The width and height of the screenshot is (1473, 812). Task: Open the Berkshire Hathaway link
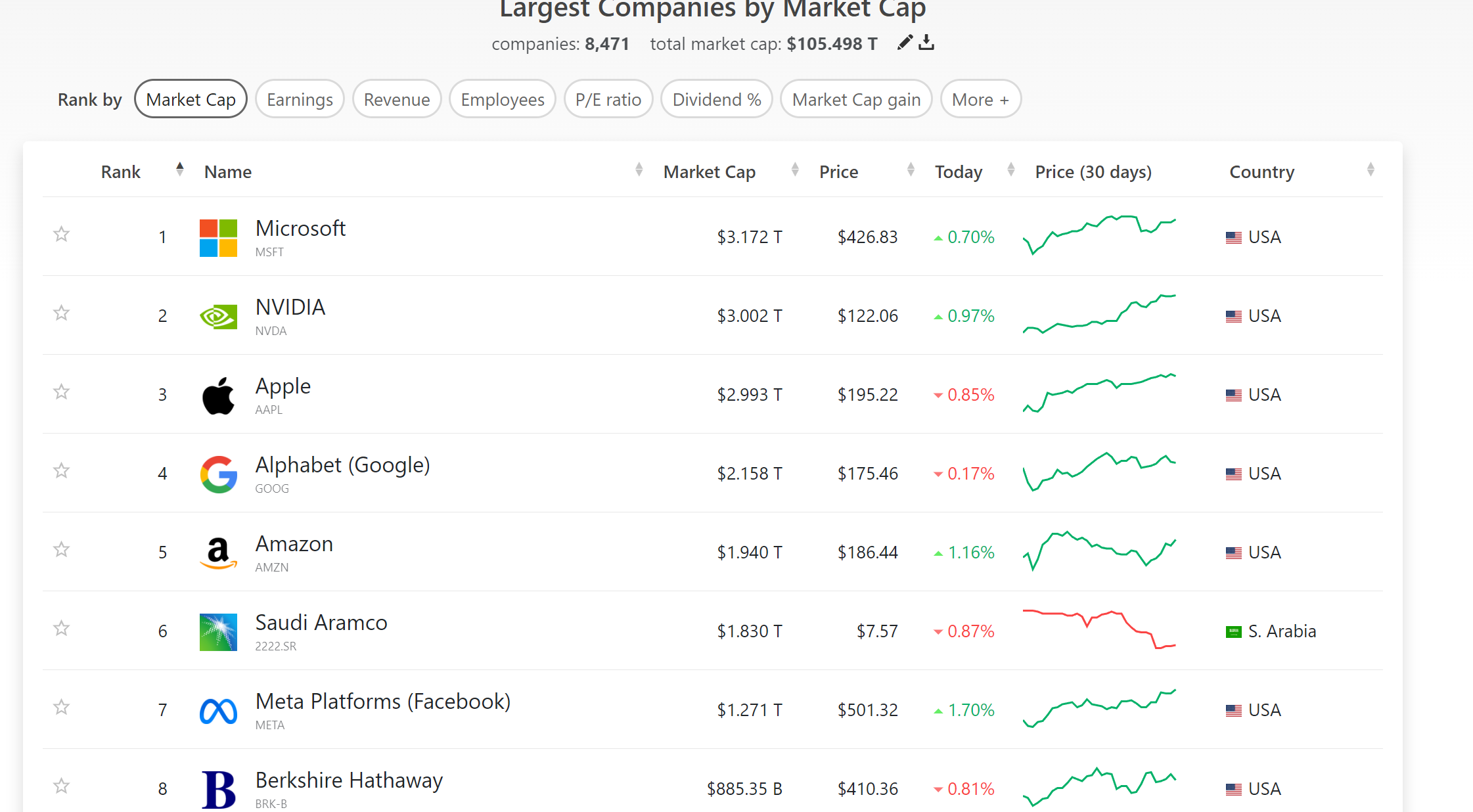[349, 780]
